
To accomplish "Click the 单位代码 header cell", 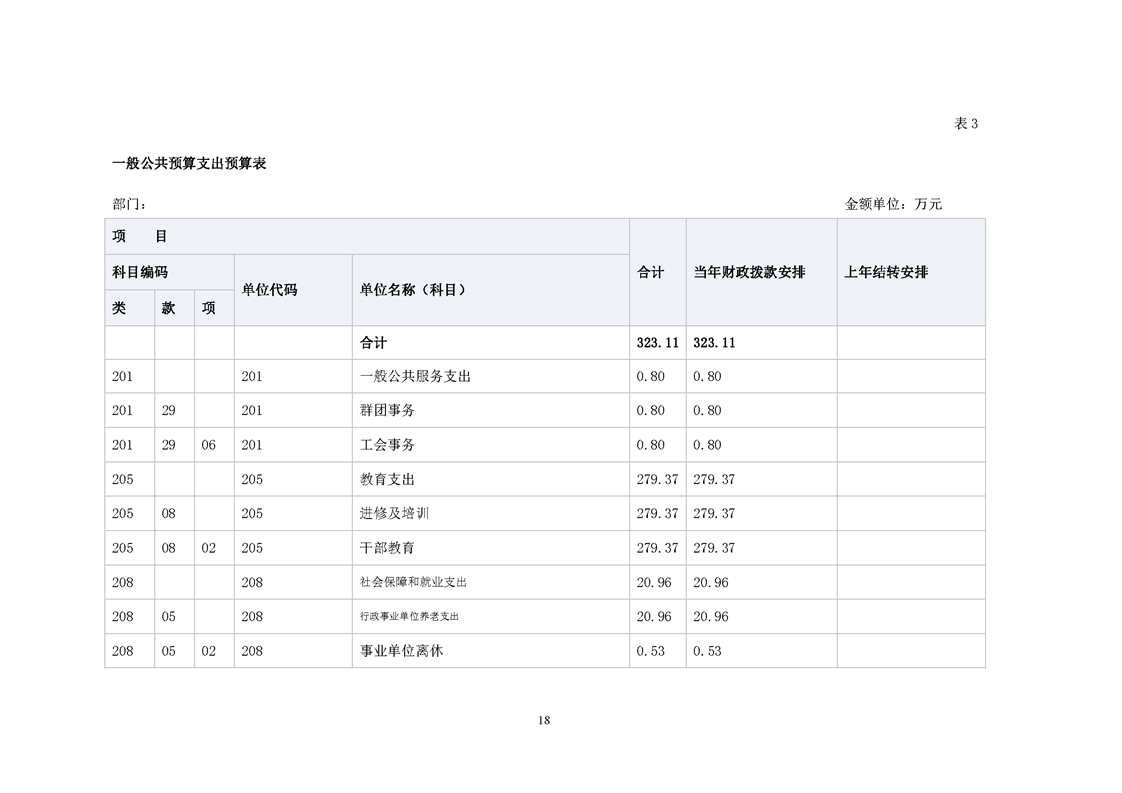I will (293, 290).
